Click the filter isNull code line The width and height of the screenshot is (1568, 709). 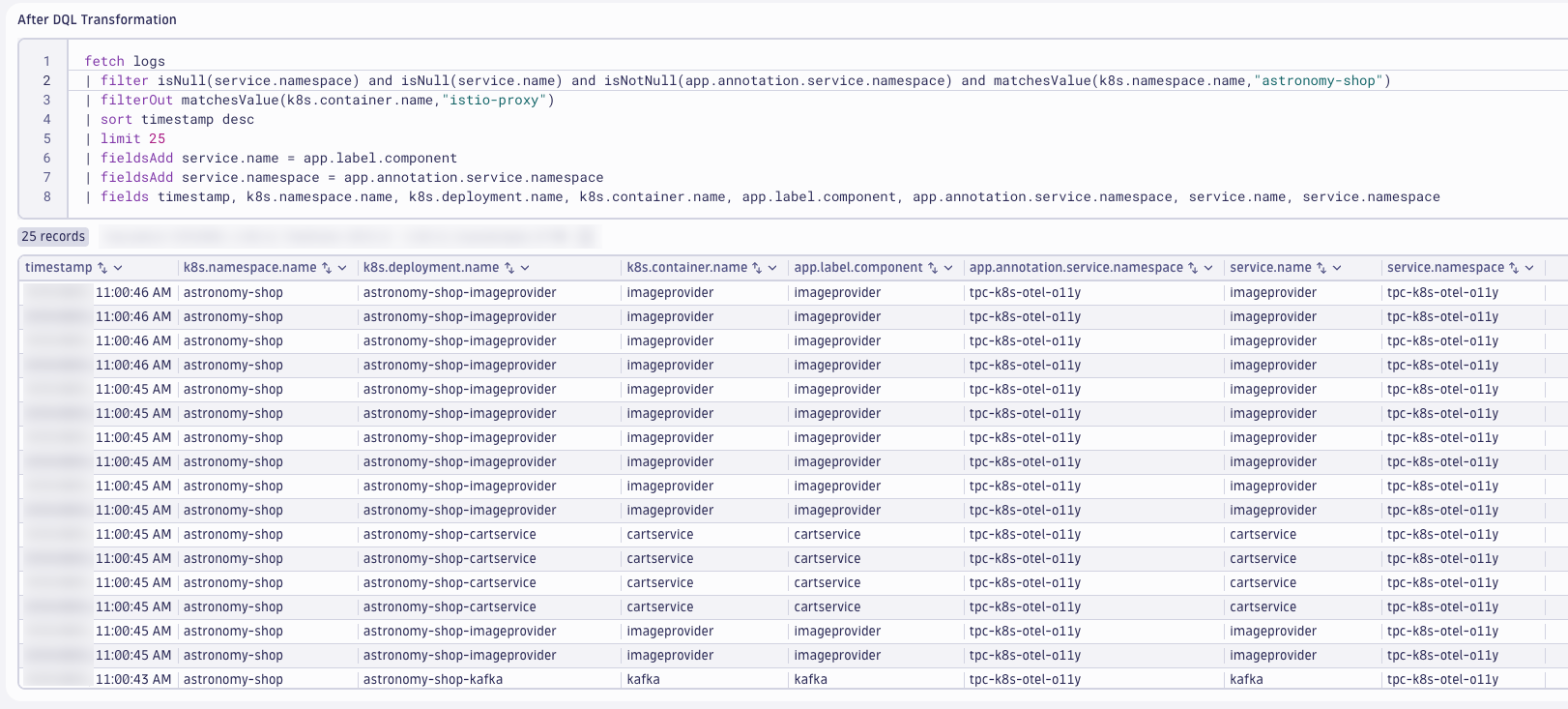click(x=738, y=80)
